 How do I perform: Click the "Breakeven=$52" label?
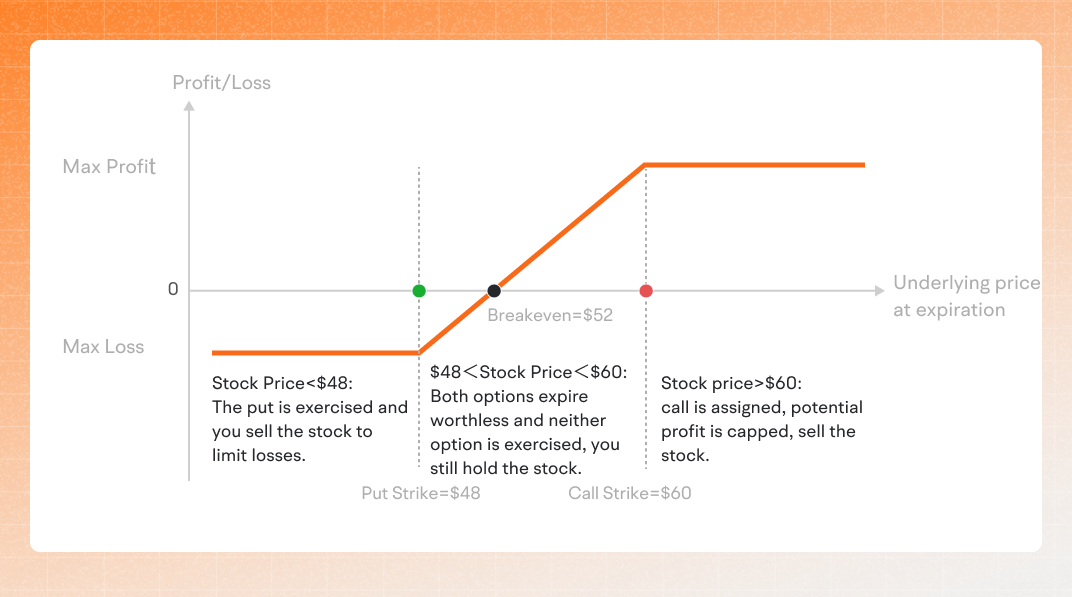(549, 315)
